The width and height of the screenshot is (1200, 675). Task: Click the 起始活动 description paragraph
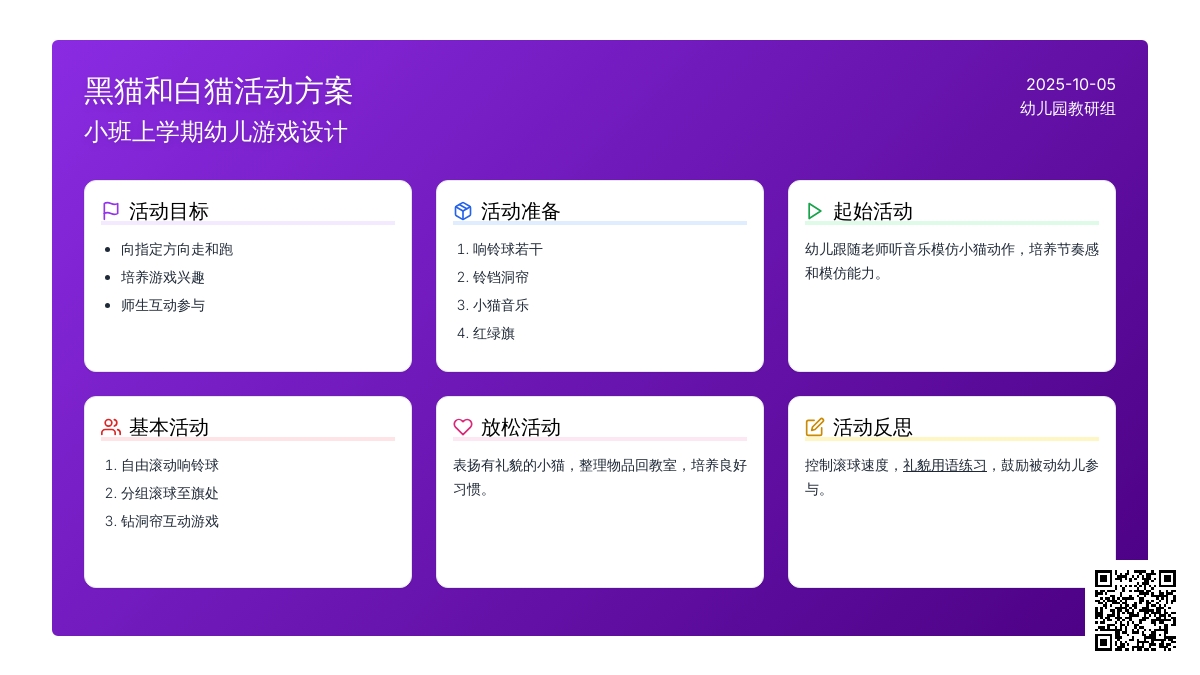[x=951, y=261]
